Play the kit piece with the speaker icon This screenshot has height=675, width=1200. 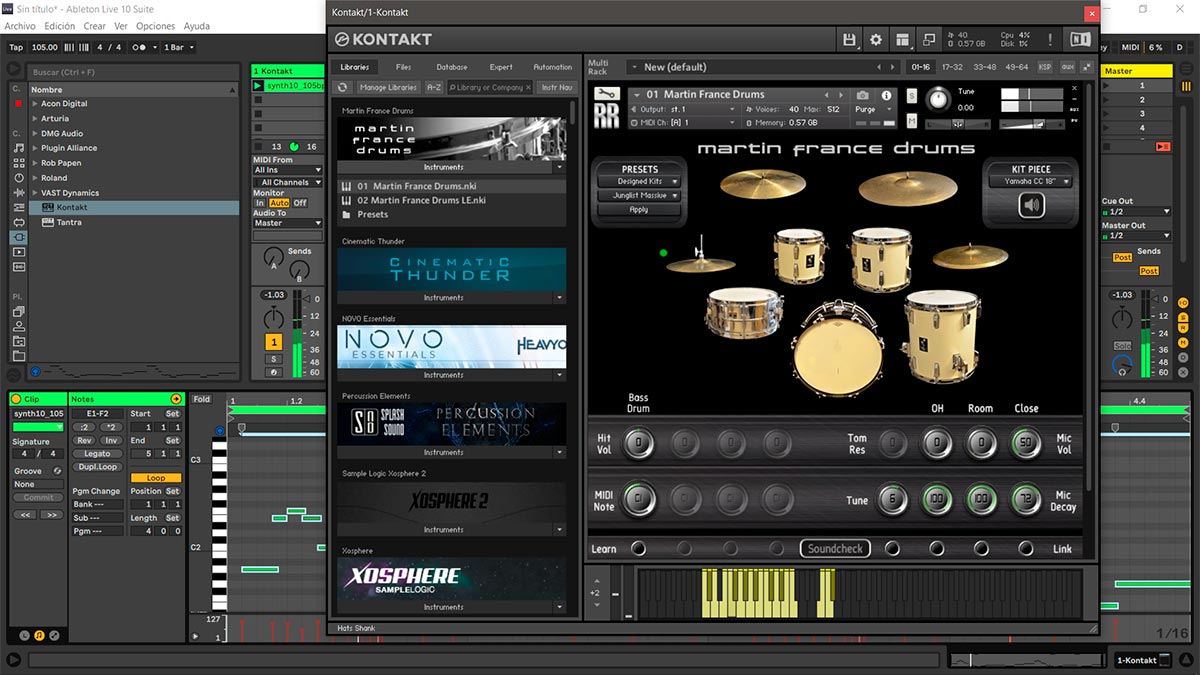1031,205
